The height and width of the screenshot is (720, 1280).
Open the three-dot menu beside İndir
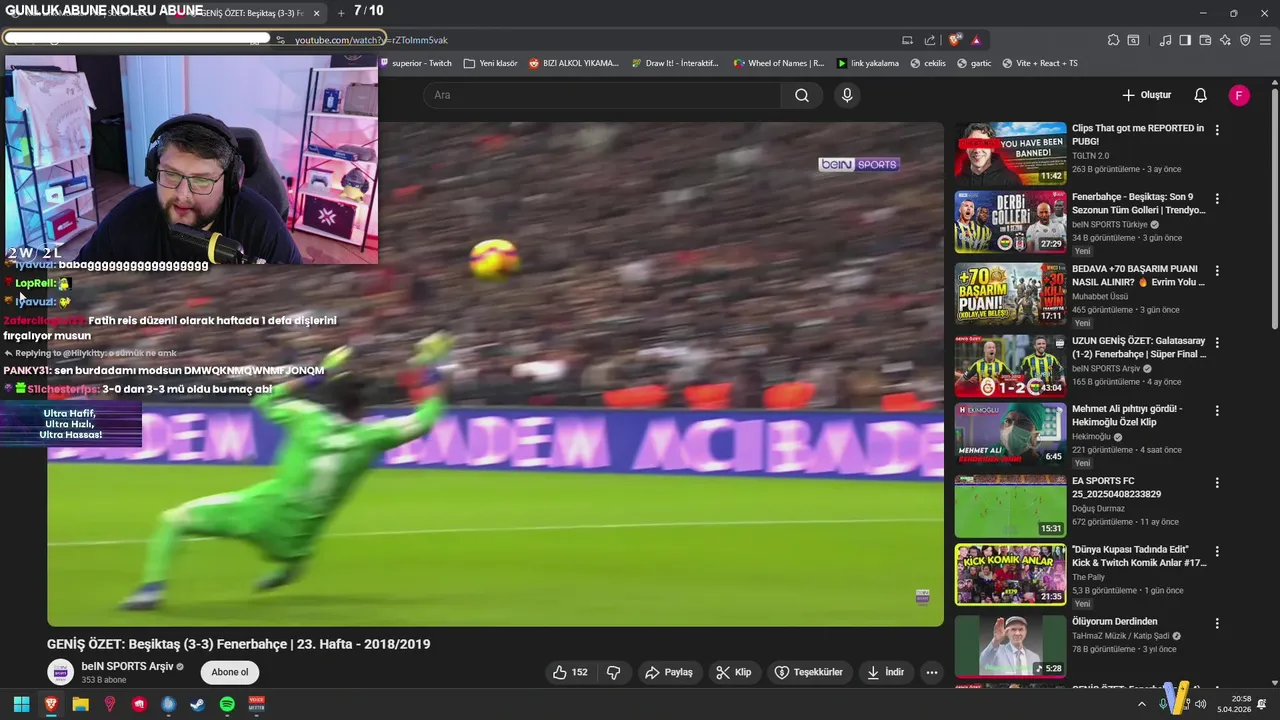pyautogui.click(x=932, y=672)
